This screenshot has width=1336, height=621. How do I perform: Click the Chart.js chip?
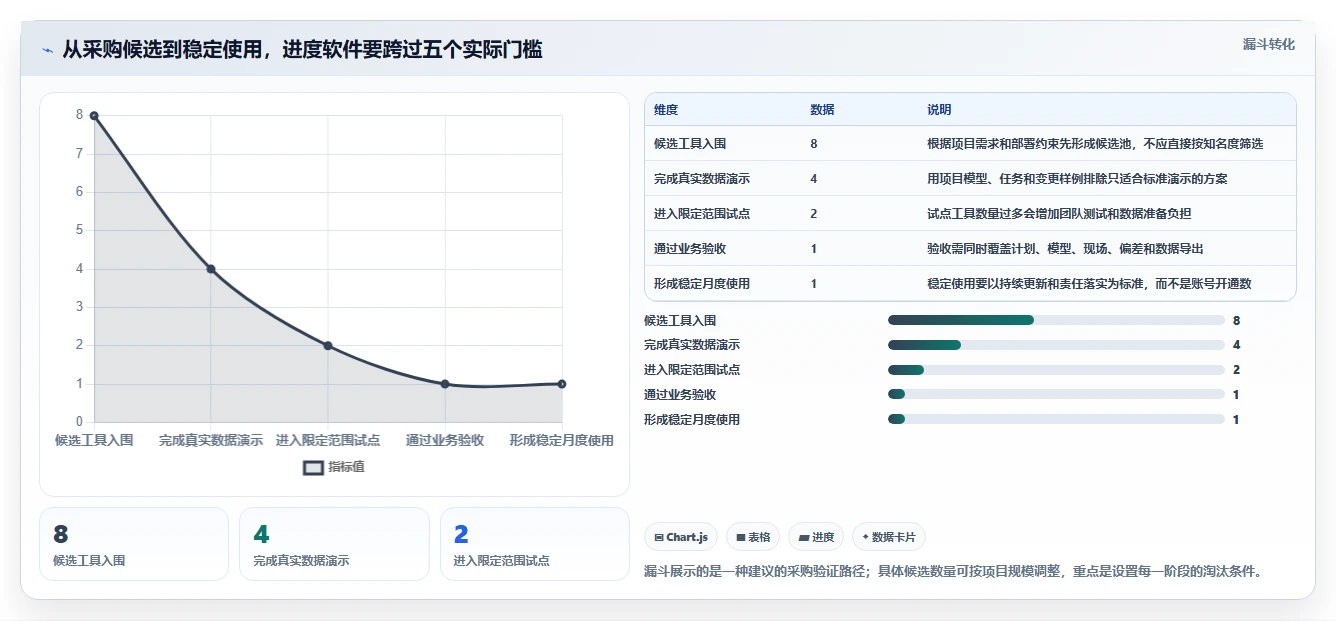[x=680, y=537]
